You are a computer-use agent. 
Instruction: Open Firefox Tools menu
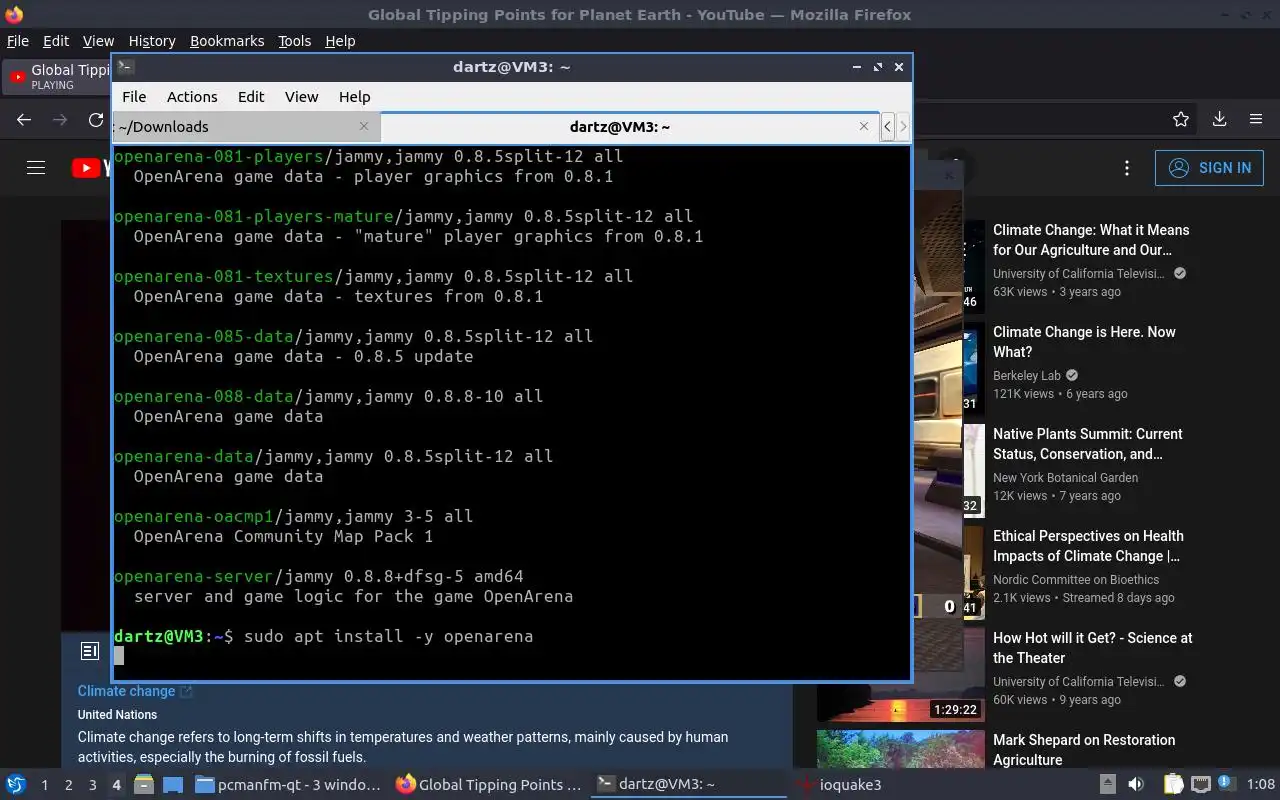[x=295, y=41]
